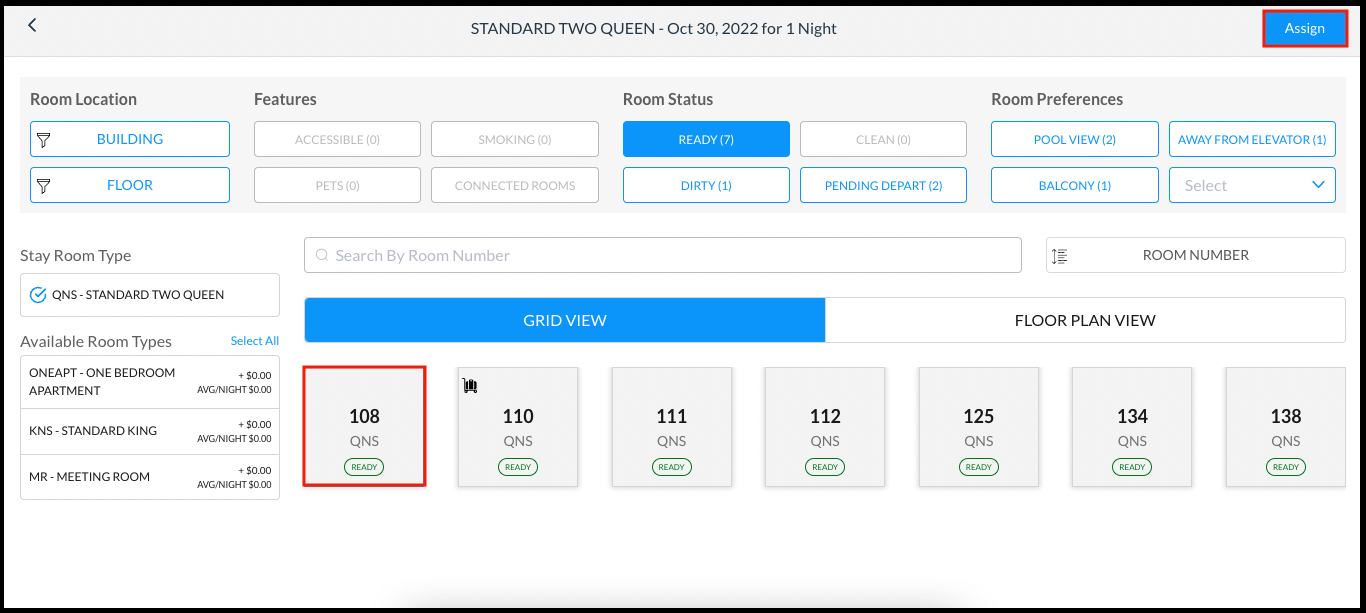Click the Select All link
This screenshot has width=1366, height=613.
point(254,341)
